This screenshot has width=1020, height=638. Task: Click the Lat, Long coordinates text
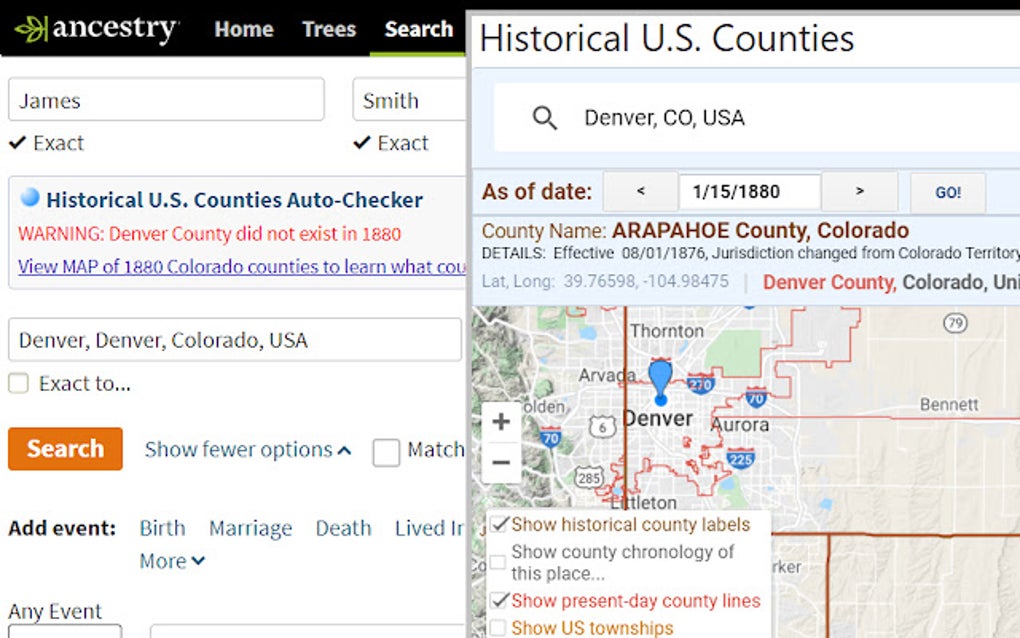605,282
